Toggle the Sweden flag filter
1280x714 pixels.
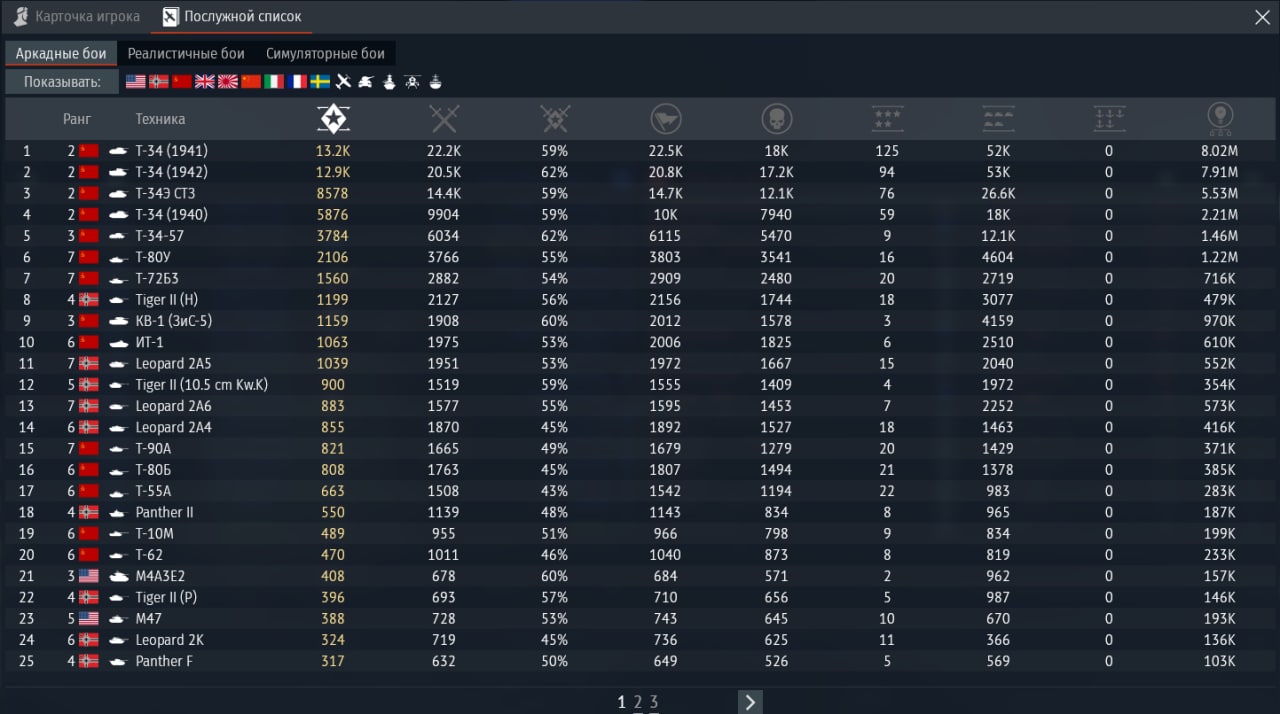320,82
